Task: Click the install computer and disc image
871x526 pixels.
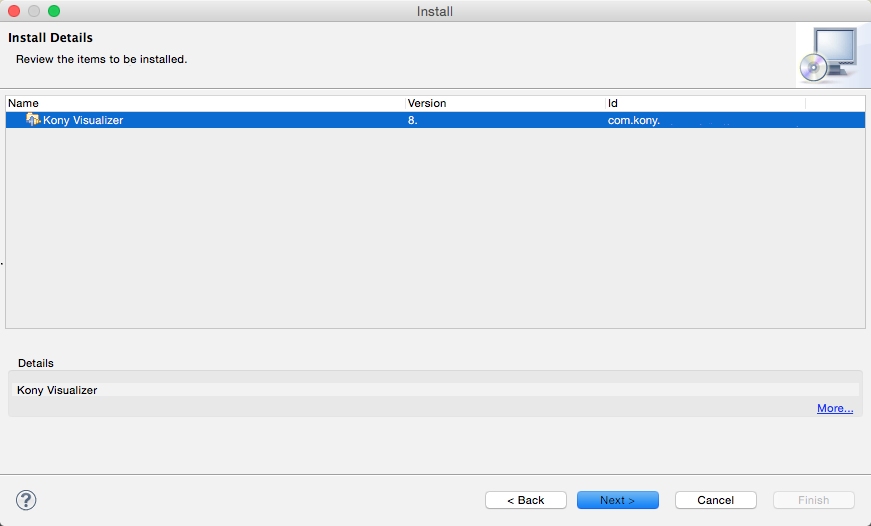Action: [829, 55]
